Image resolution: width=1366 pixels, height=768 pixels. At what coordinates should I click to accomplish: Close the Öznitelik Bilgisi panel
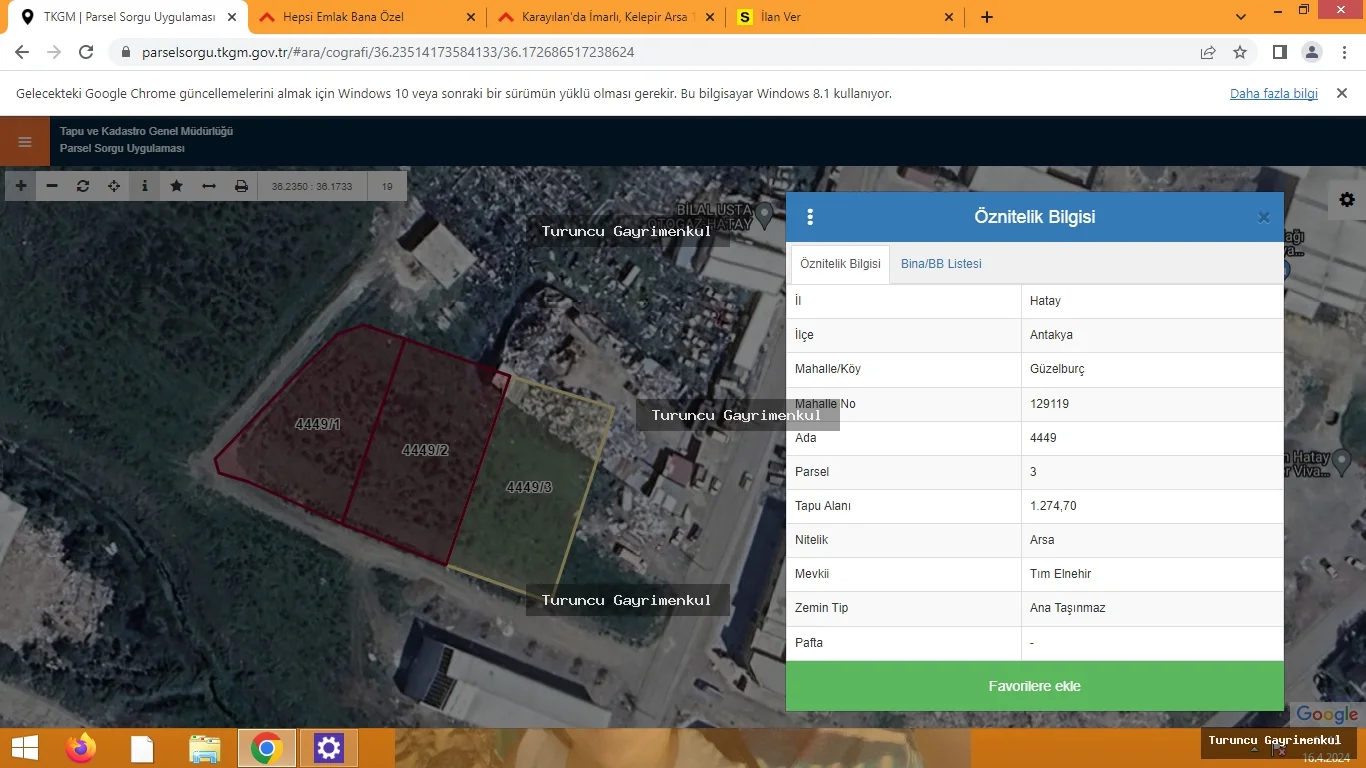[1263, 217]
